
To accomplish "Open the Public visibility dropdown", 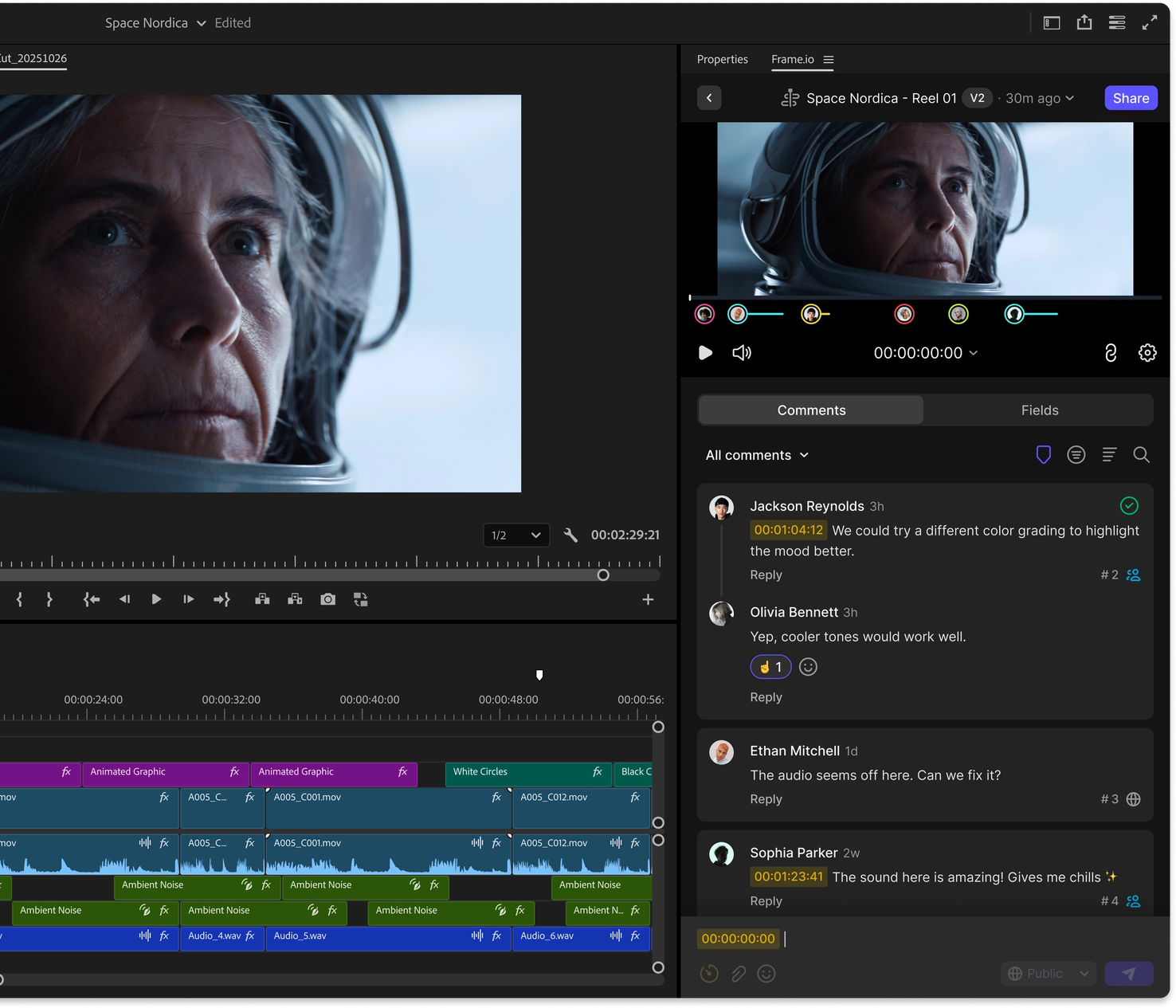I will (x=1049, y=974).
